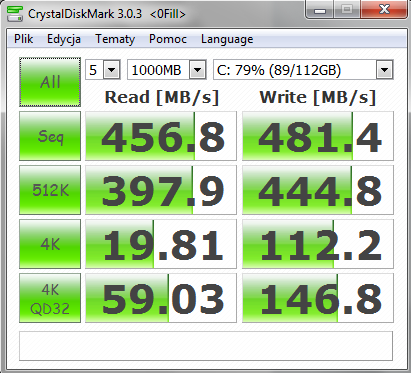This screenshot has height=374, width=412.
Task: Start the 4K benchmark test
Action: [x=50, y=244]
